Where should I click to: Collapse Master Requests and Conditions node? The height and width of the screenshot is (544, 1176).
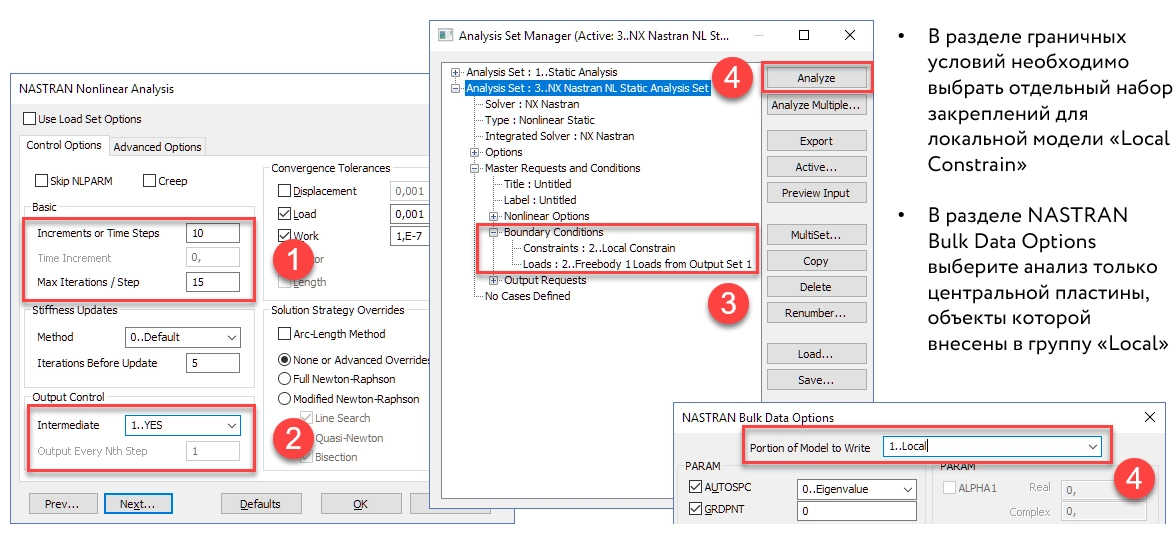pyautogui.click(x=474, y=168)
